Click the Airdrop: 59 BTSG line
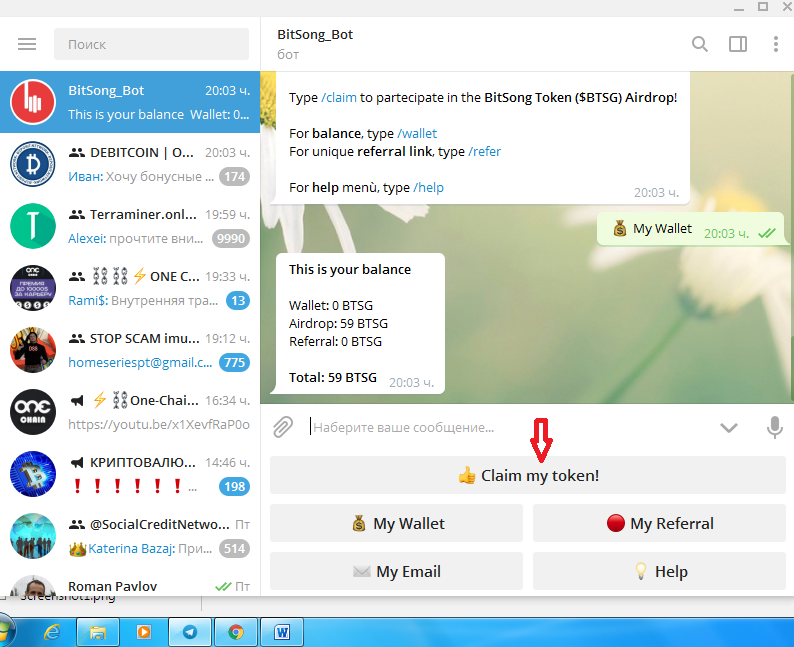 click(338, 324)
